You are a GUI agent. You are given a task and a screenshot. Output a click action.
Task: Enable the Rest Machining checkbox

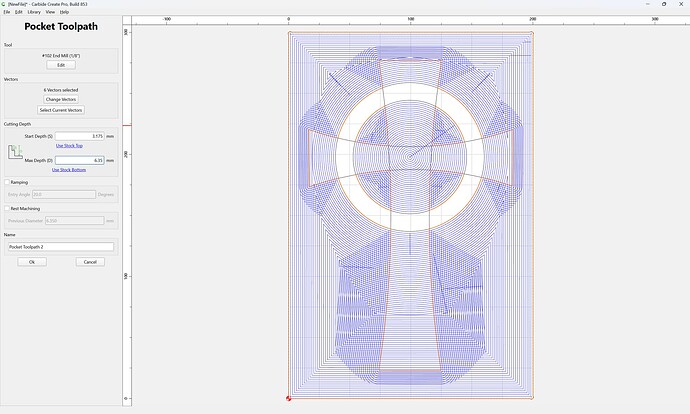click(7, 209)
